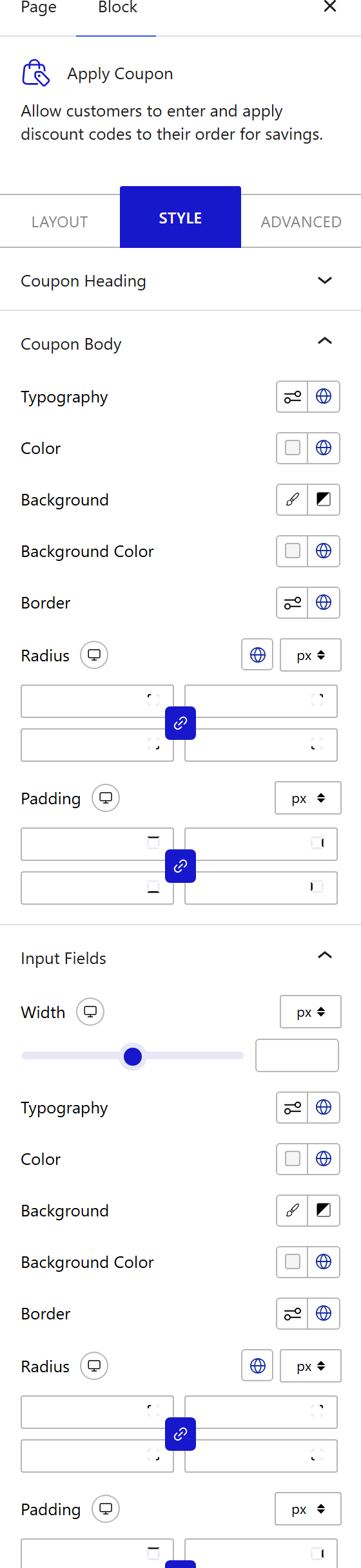Open px unit dropdown for Input Fields Width

311,1012
